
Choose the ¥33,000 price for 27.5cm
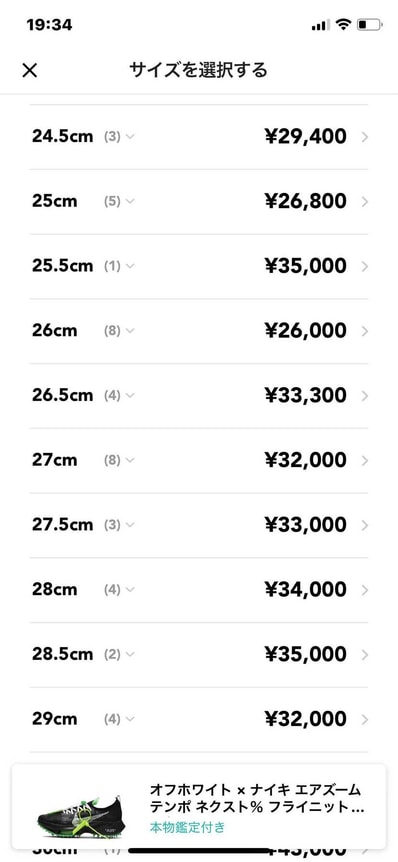tap(306, 525)
